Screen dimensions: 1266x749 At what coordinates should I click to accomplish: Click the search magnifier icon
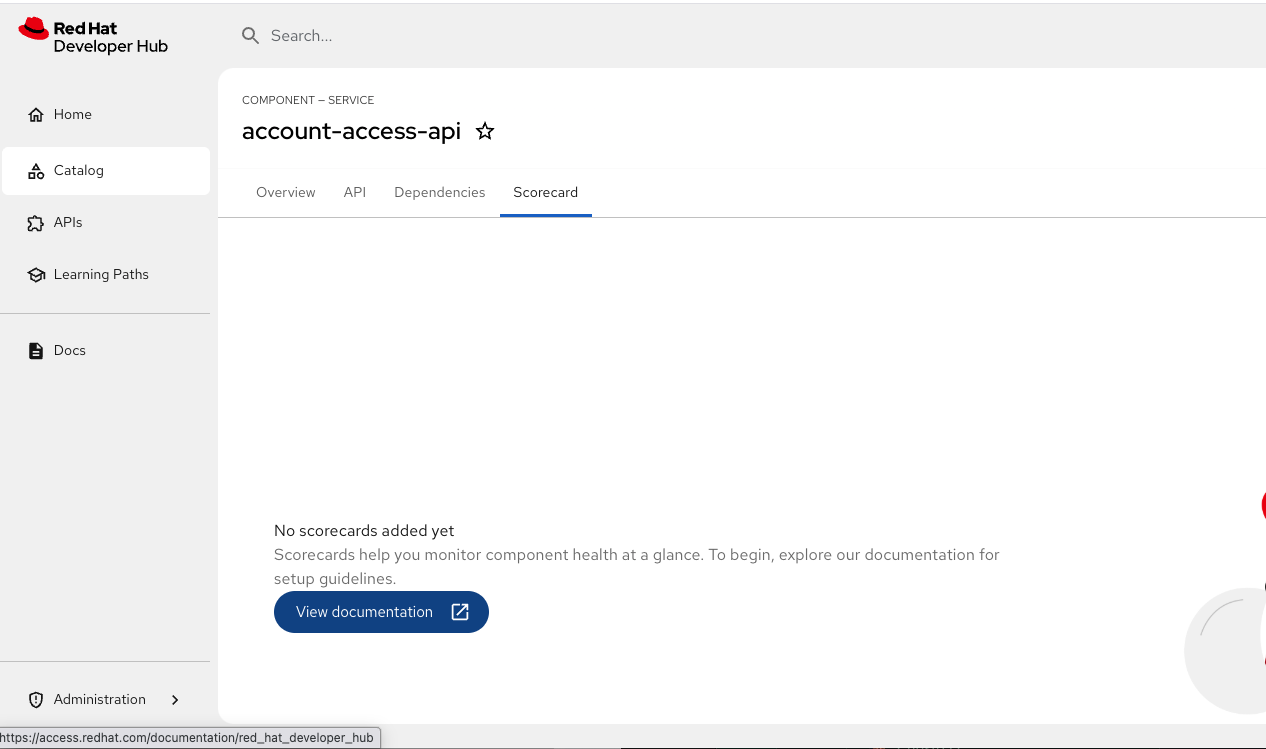250,36
